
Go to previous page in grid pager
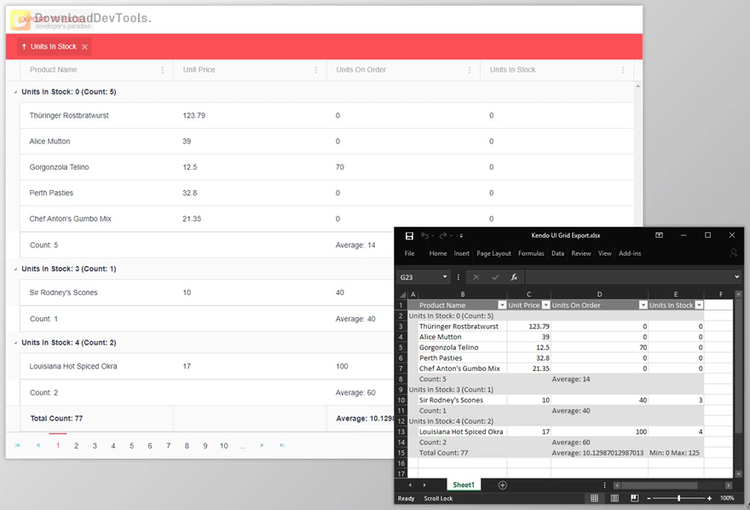click(38, 445)
